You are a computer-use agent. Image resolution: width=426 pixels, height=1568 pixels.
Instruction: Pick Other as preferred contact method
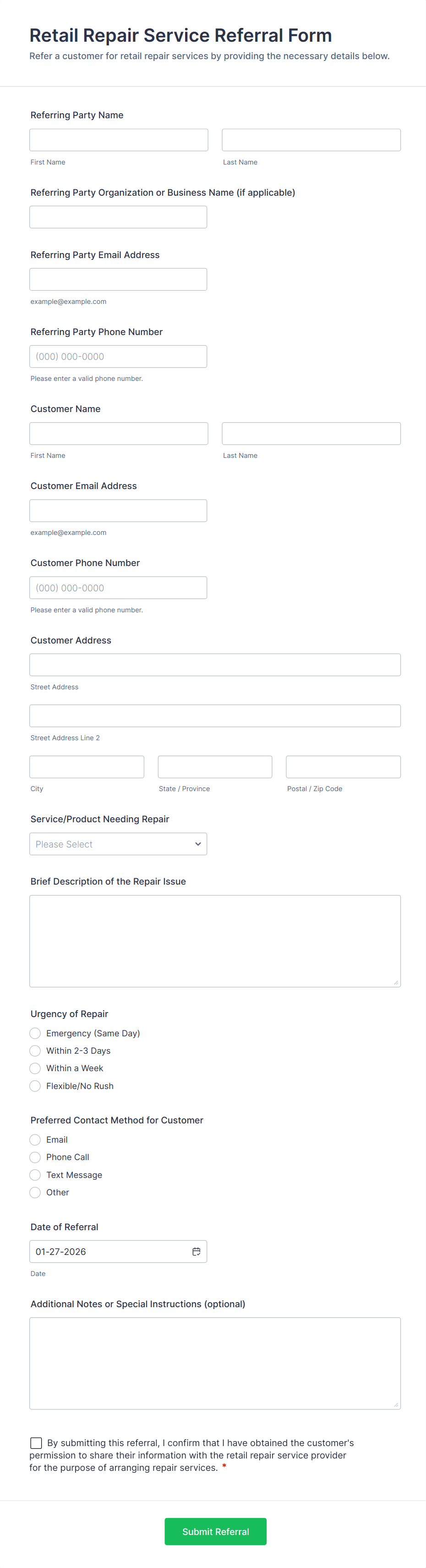tap(35, 1193)
